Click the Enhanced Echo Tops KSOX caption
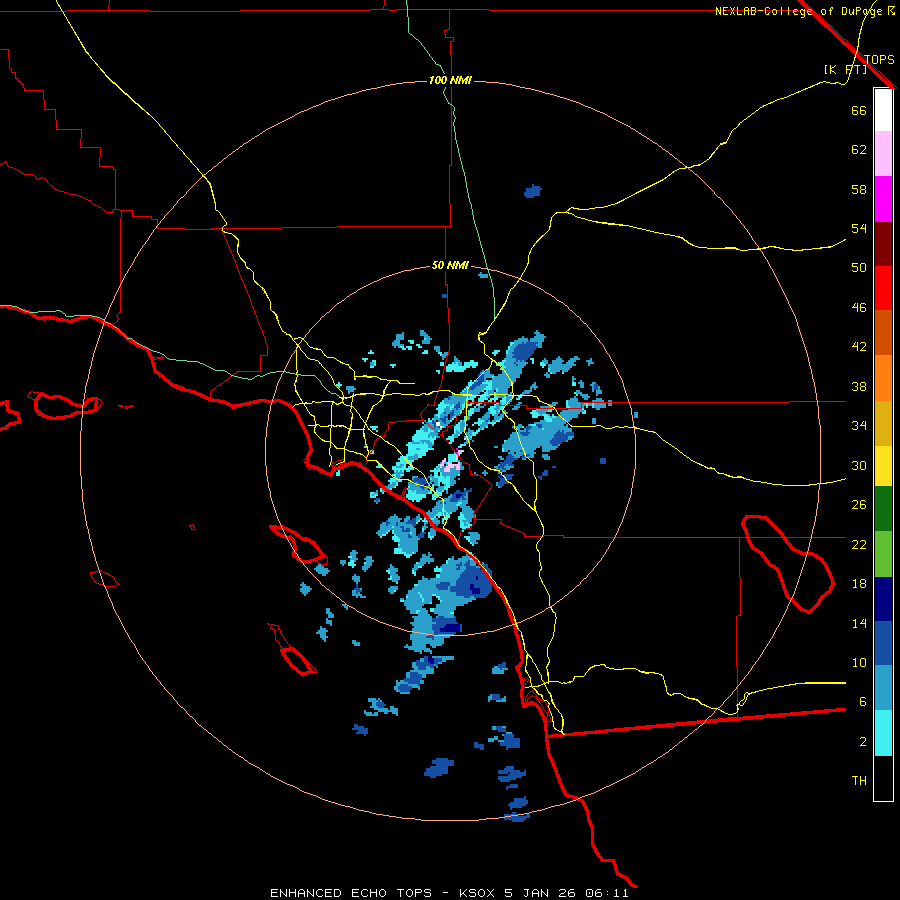The image size is (900, 900). [449, 893]
